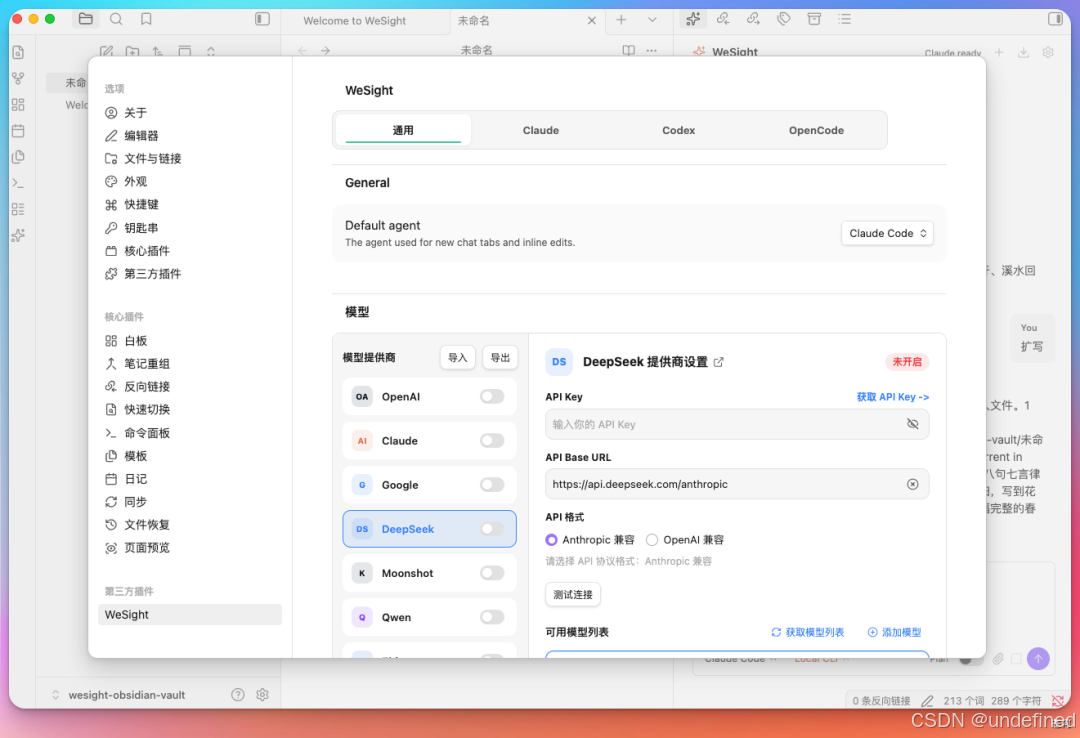Viewport: 1080px width, 738px height.
Task: Open WeSight sparkle icon in right panel tabs
Action: [x=693, y=19]
